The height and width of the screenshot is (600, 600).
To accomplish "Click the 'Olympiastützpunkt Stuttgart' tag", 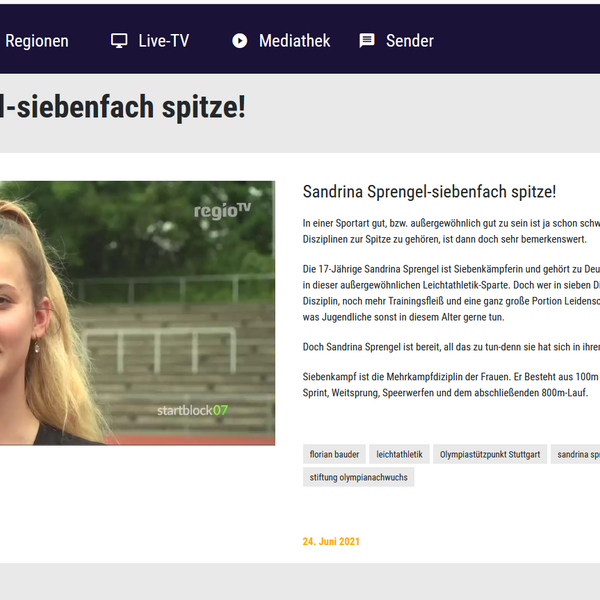I will (490, 454).
